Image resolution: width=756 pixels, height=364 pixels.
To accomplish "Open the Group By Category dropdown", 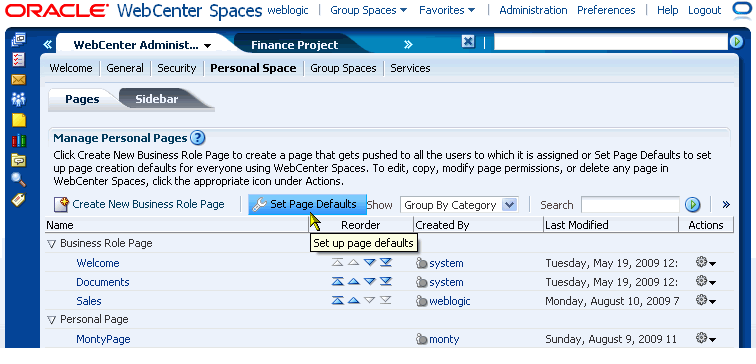I will point(510,205).
